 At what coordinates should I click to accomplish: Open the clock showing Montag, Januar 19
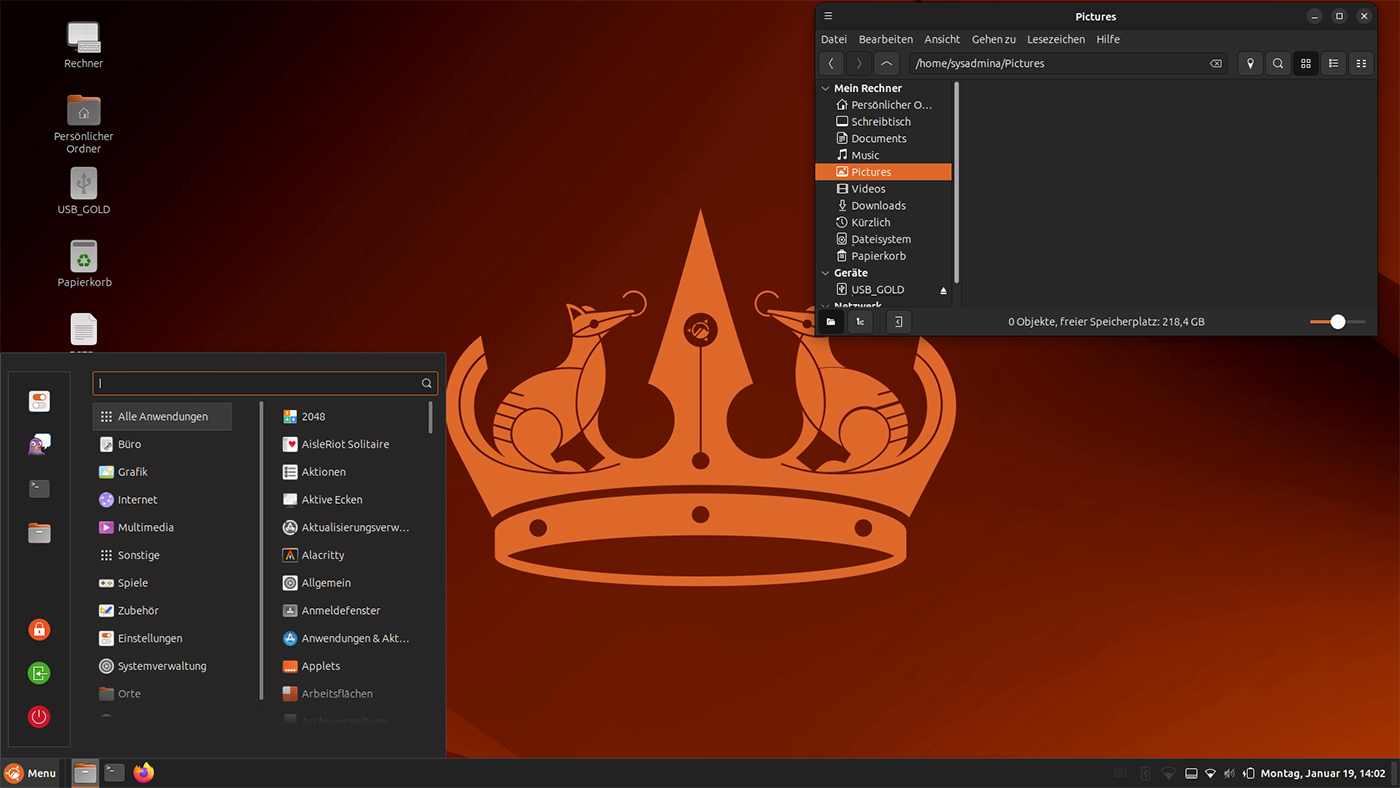[1323, 773]
